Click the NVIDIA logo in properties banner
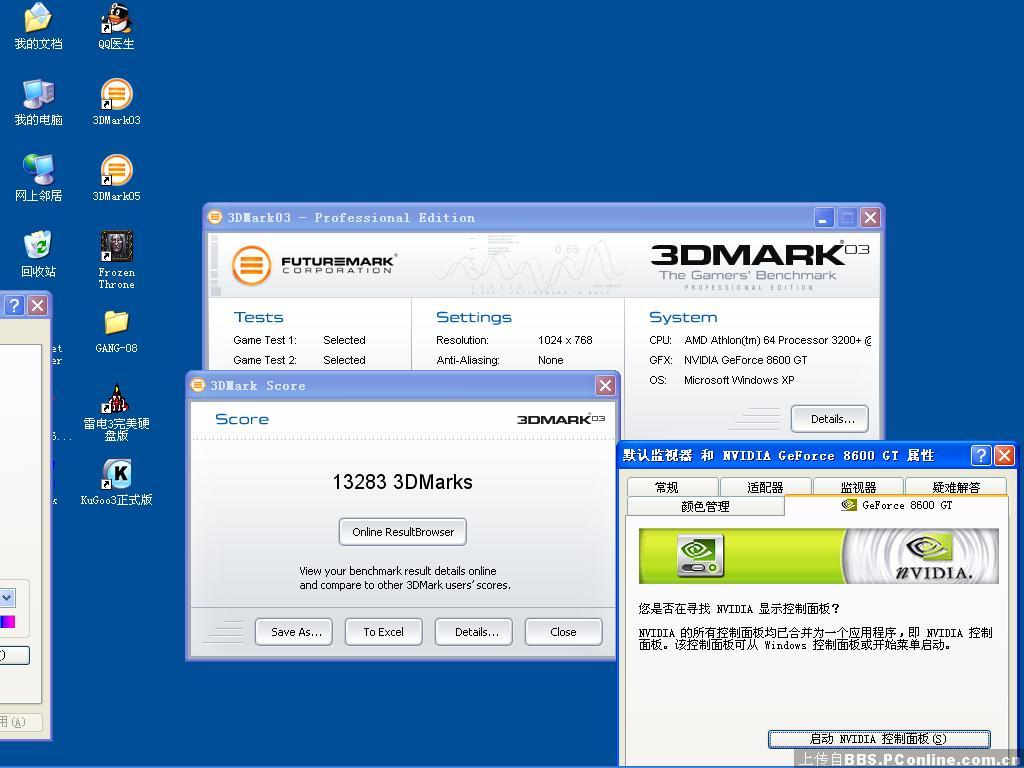The width and height of the screenshot is (1024, 768). point(934,556)
